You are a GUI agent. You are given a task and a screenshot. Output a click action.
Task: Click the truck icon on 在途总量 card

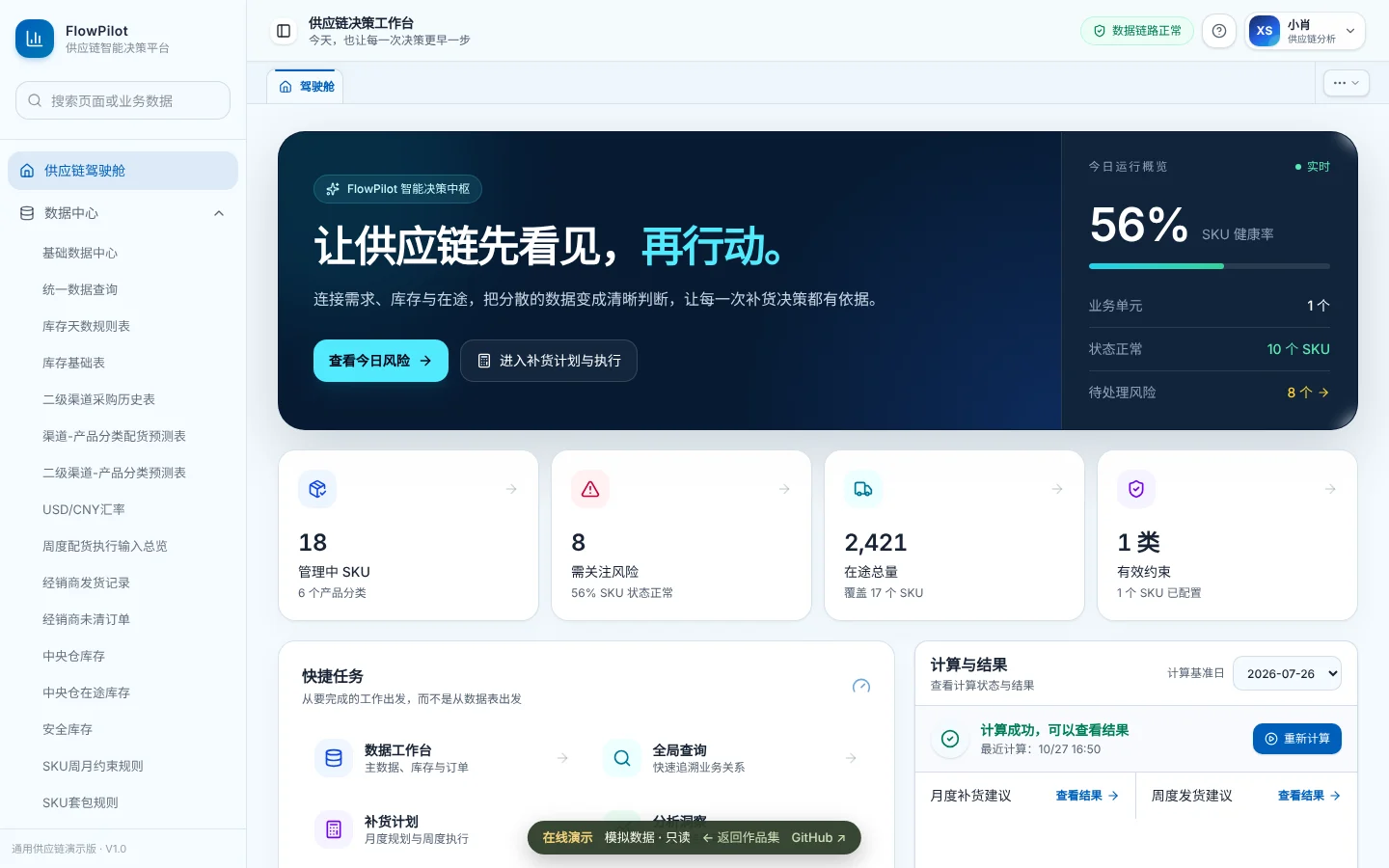(863, 489)
